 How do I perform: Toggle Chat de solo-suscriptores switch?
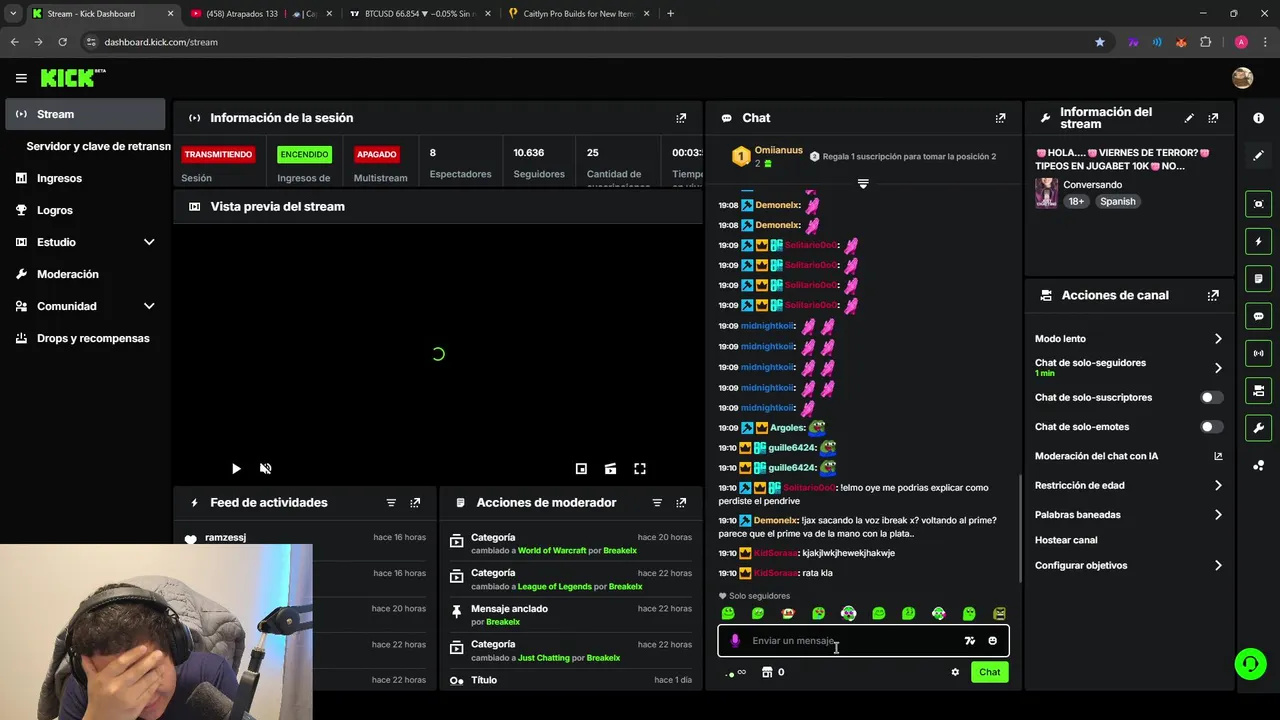click(1211, 398)
